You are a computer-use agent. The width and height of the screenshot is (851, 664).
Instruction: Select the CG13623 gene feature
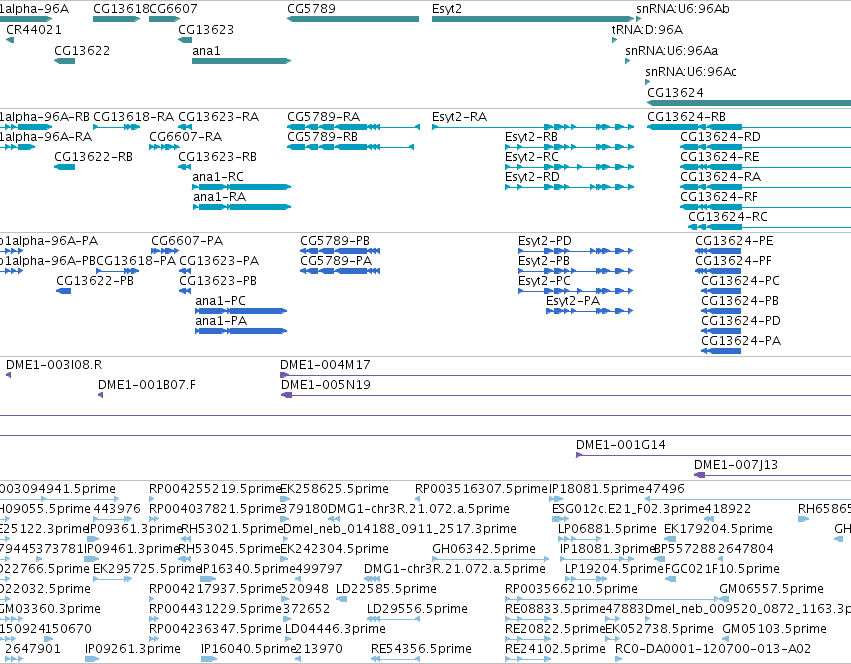[185, 40]
